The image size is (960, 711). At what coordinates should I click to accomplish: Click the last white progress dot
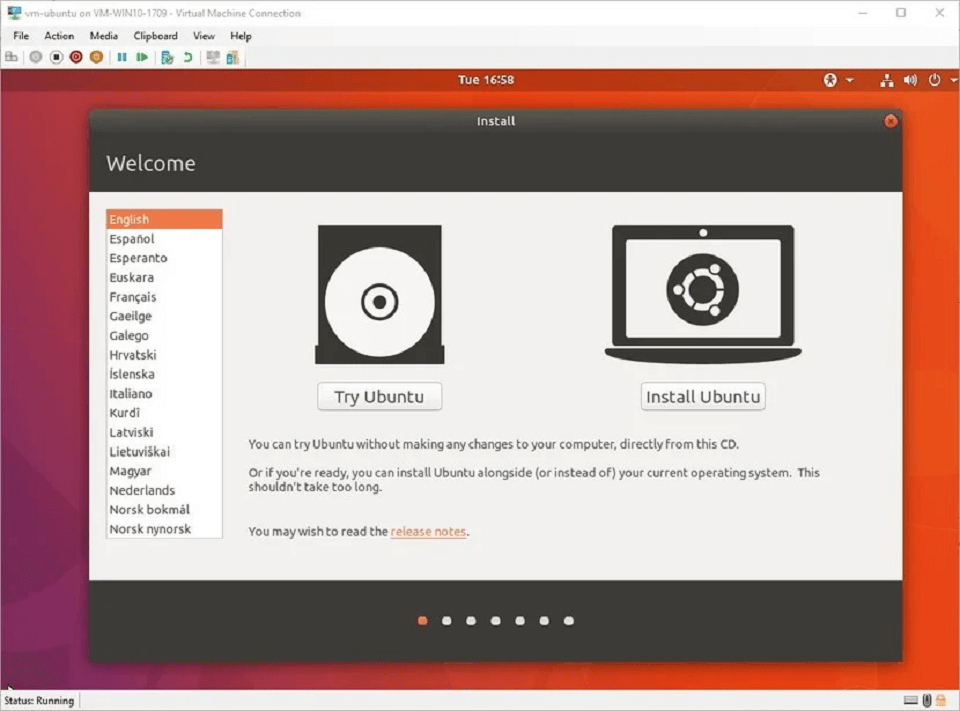click(x=569, y=621)
